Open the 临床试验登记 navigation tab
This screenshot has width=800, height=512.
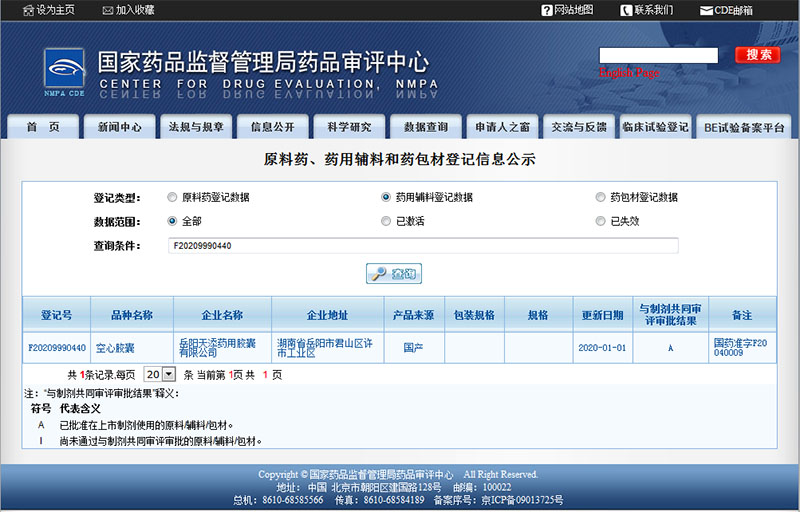[656, 127]
